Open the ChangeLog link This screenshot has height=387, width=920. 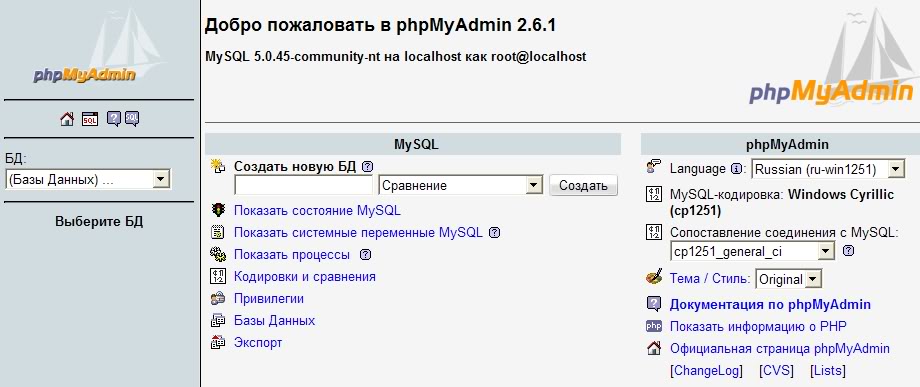(x=706, y=371)
